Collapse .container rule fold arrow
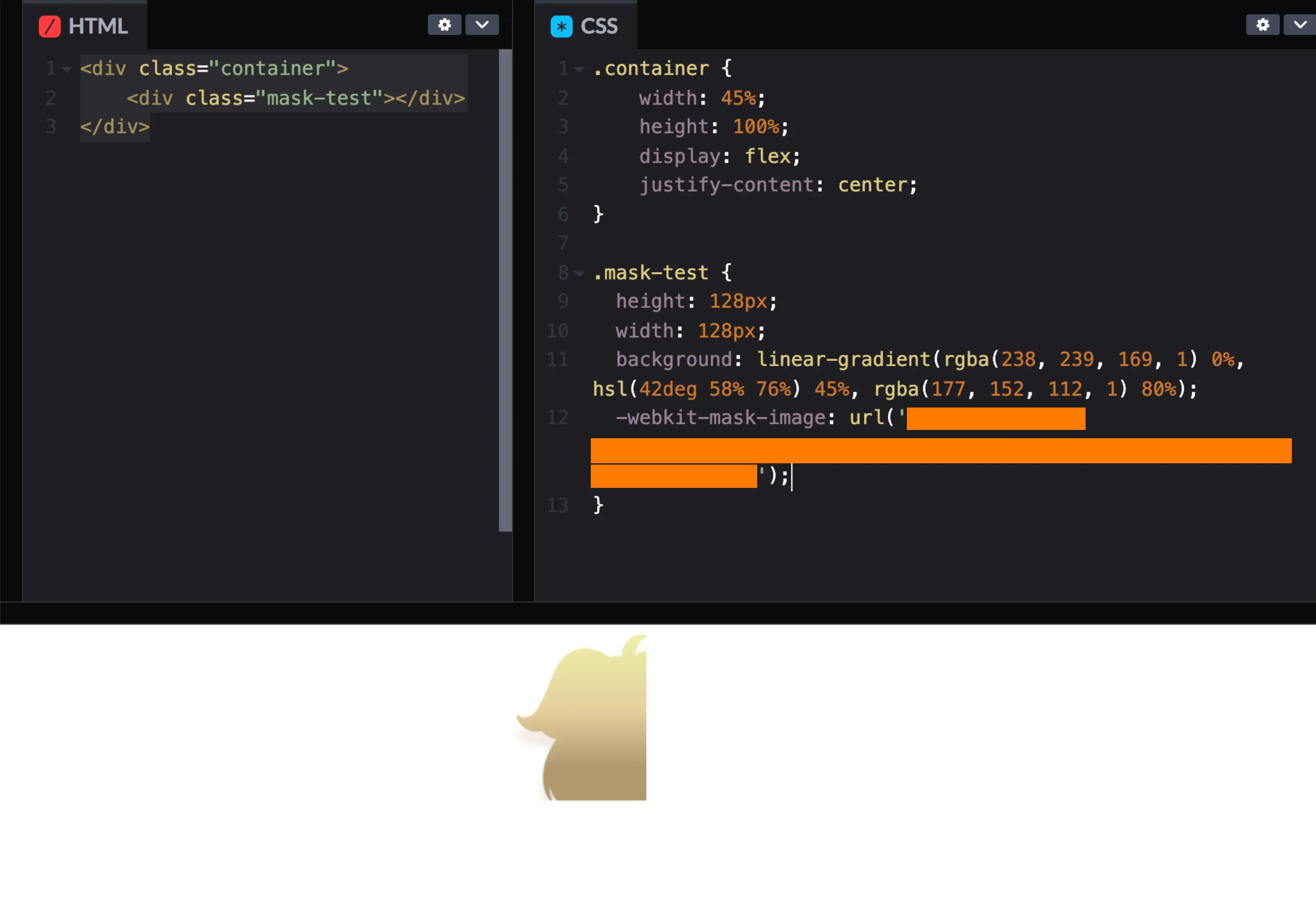Screen dimensions: 1316x909 pos(579,69)
